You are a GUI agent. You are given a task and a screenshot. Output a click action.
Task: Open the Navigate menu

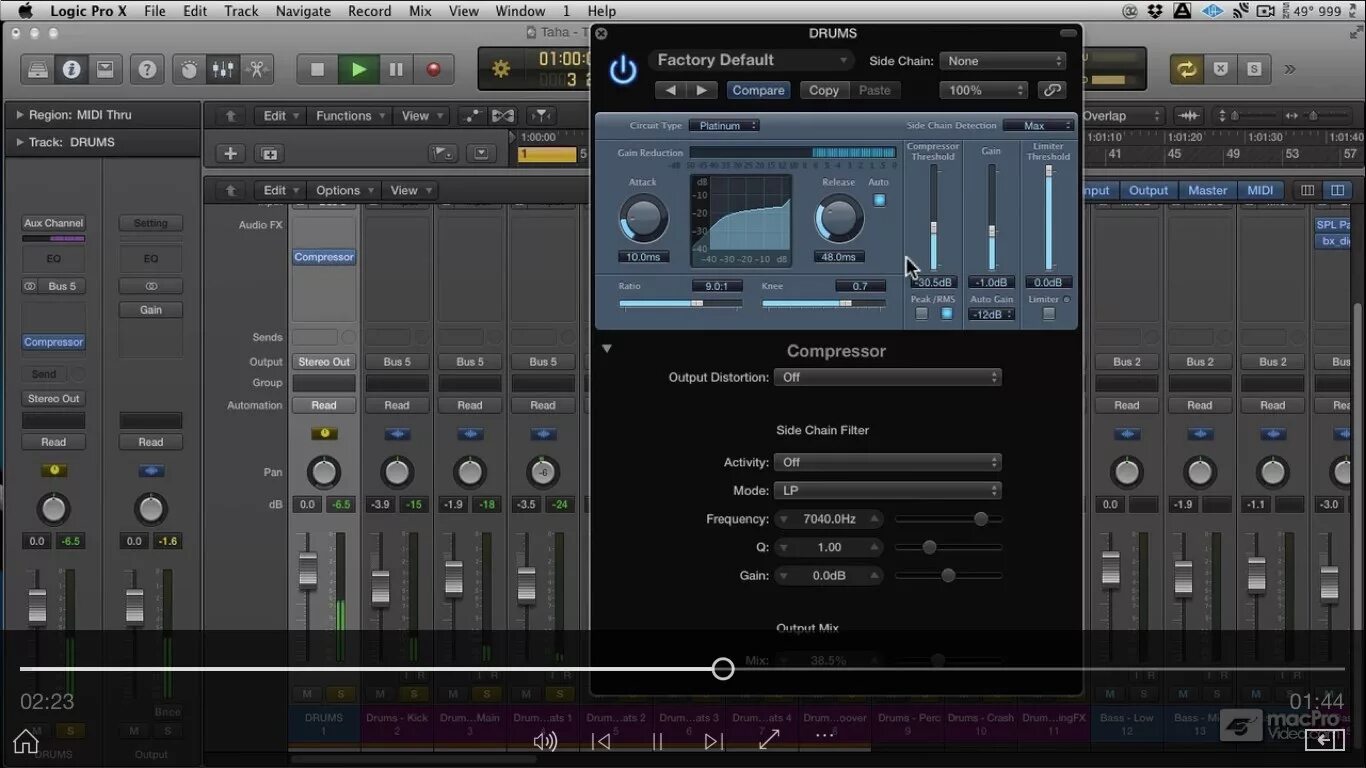[302, 11]
